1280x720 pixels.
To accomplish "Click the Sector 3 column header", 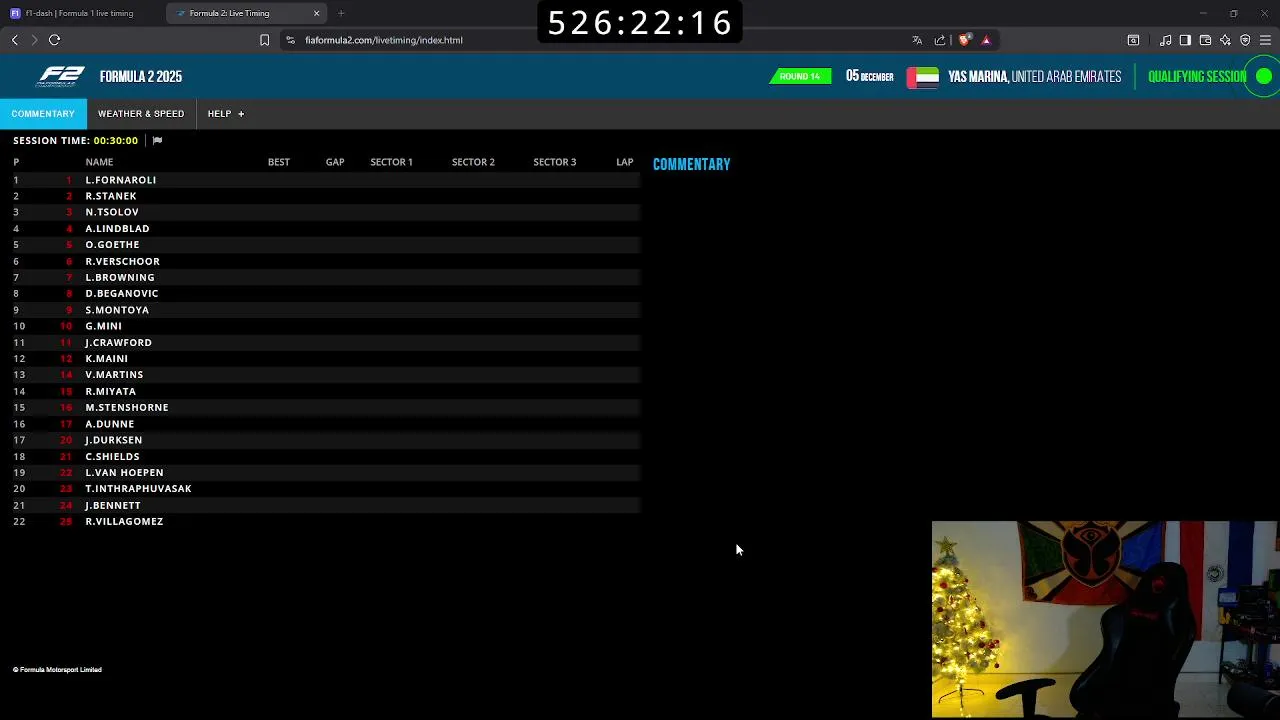I will click(555, 162).
